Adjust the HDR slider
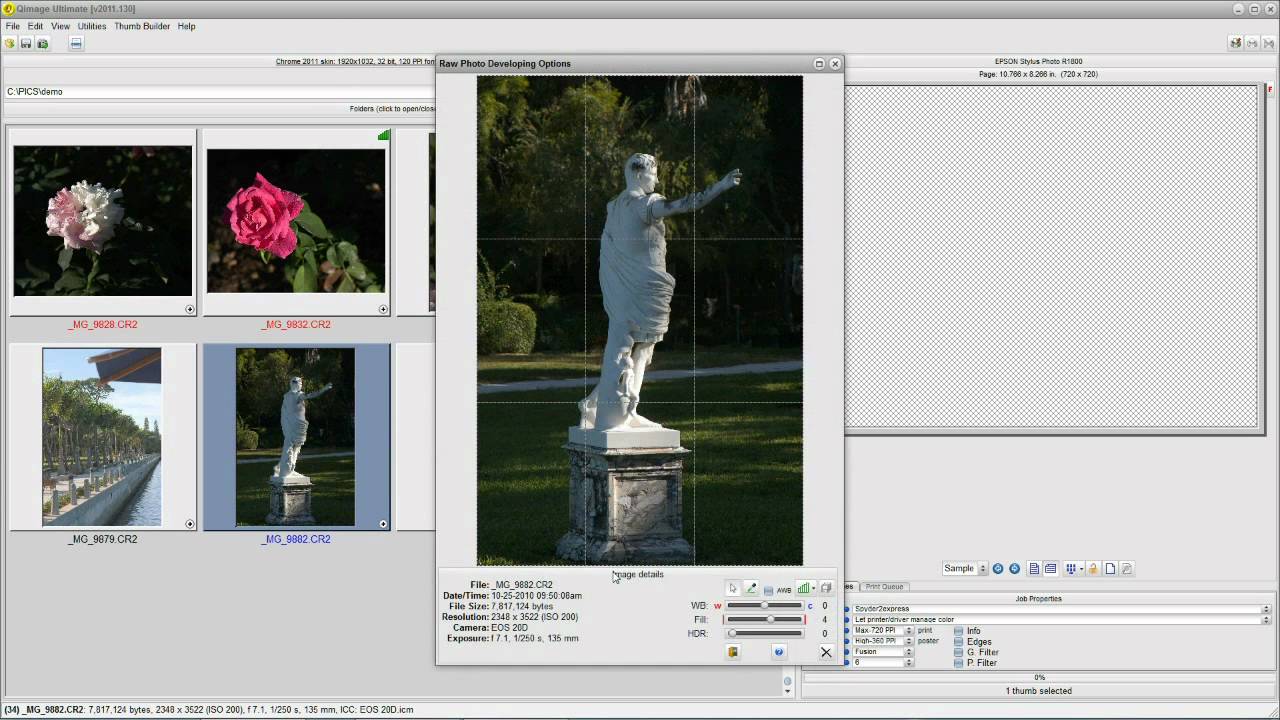Screen dimensions: 1280x720 coord(764,634)
